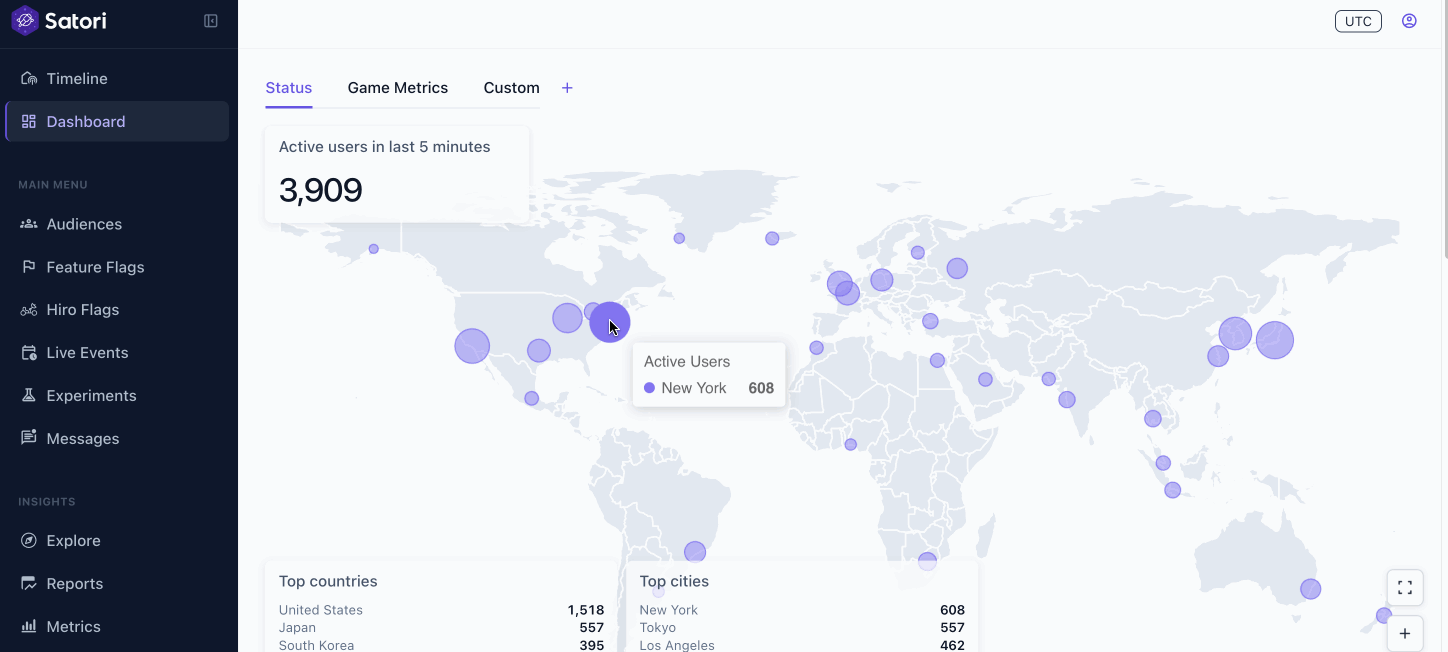Viewport: 1448px width, 652px height.
Task: Open the Live Events page
Action: coord(117,353)
